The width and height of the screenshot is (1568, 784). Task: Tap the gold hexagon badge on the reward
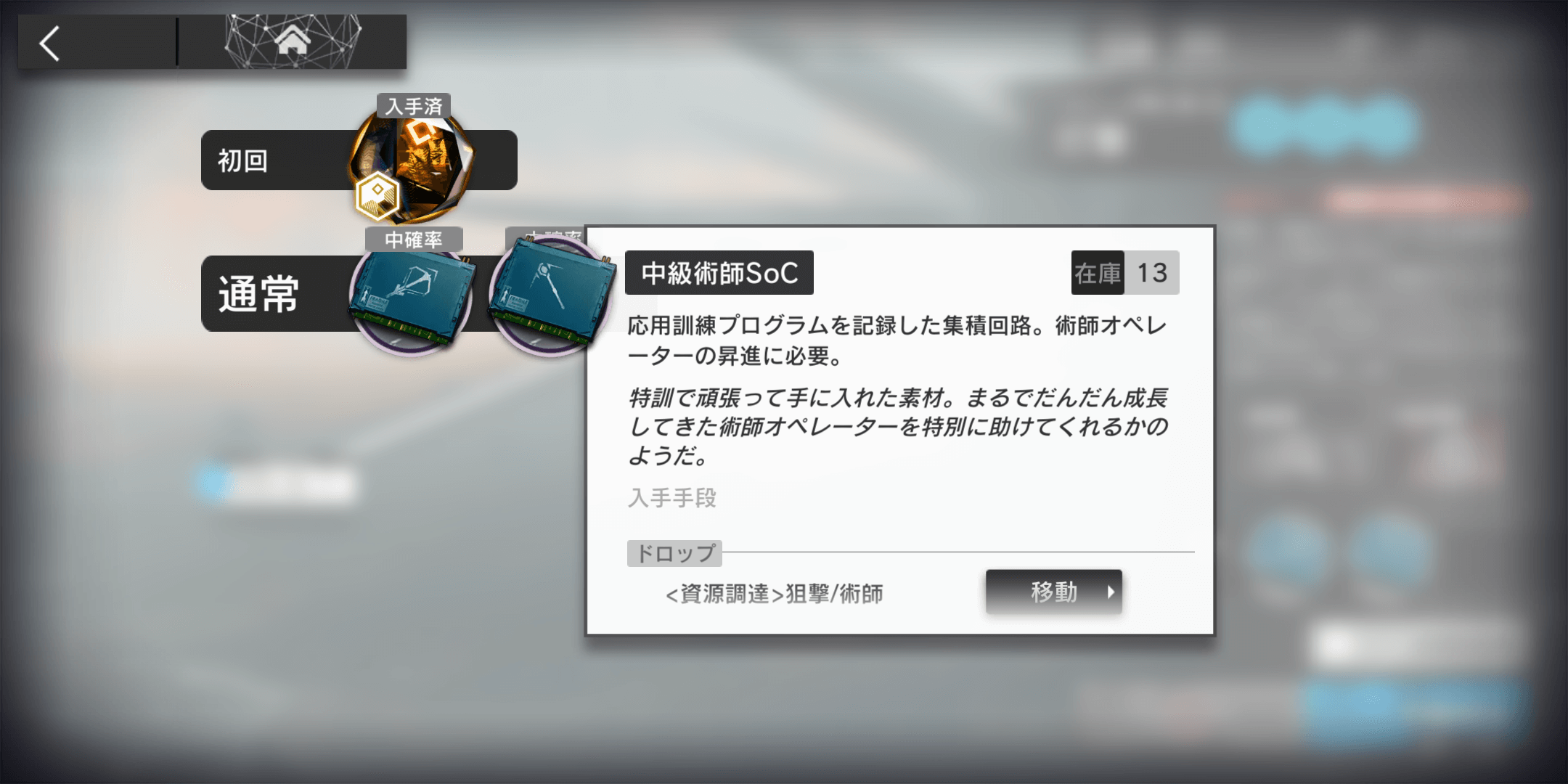coord(377,196)
